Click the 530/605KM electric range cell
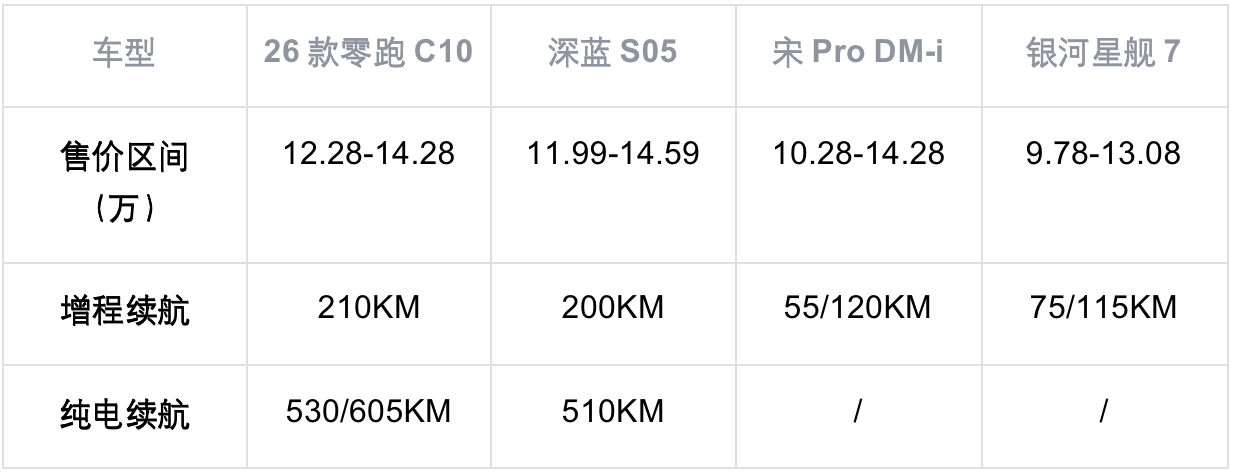1236x474 pixels. click(x=368, y=412)
